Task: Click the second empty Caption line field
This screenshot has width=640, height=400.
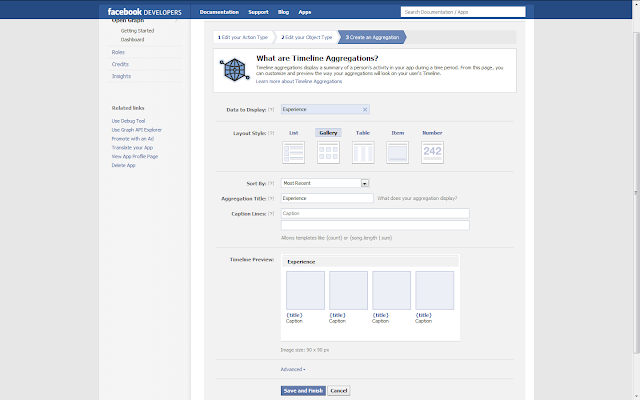Action: pyautogui.click(x=375, y=225)
